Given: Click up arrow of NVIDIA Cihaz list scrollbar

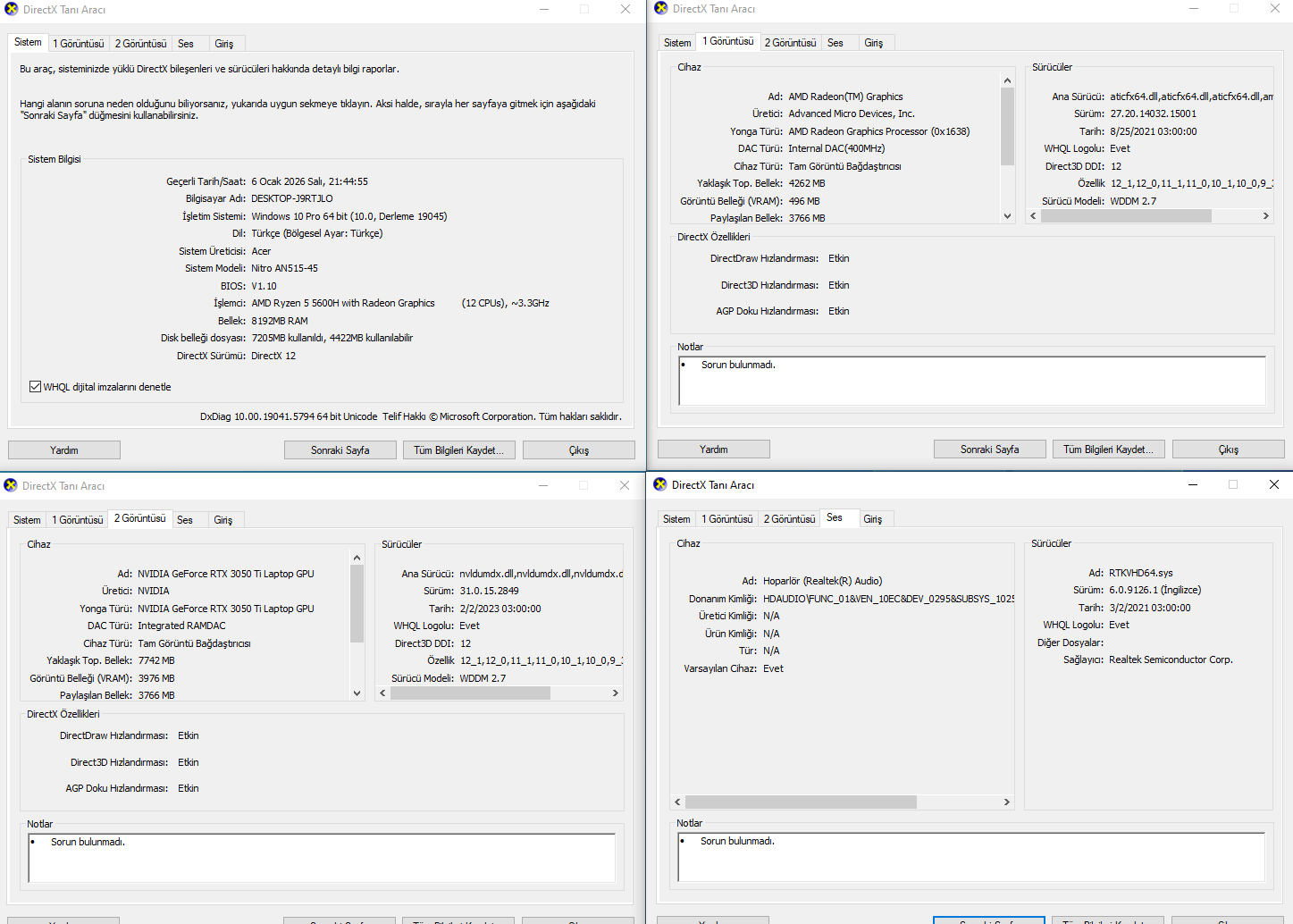Looking at the screenshot, I should coord(357,558).
